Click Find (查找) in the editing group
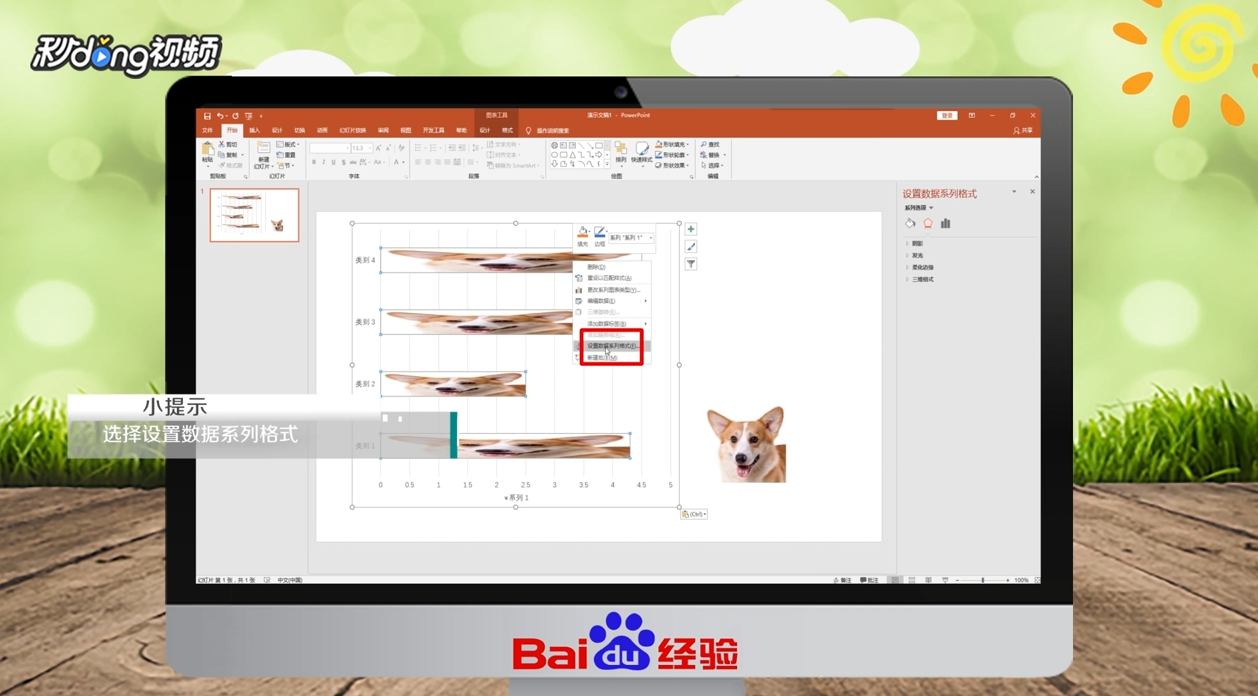 pyautogui.click(x=710, y=144)
